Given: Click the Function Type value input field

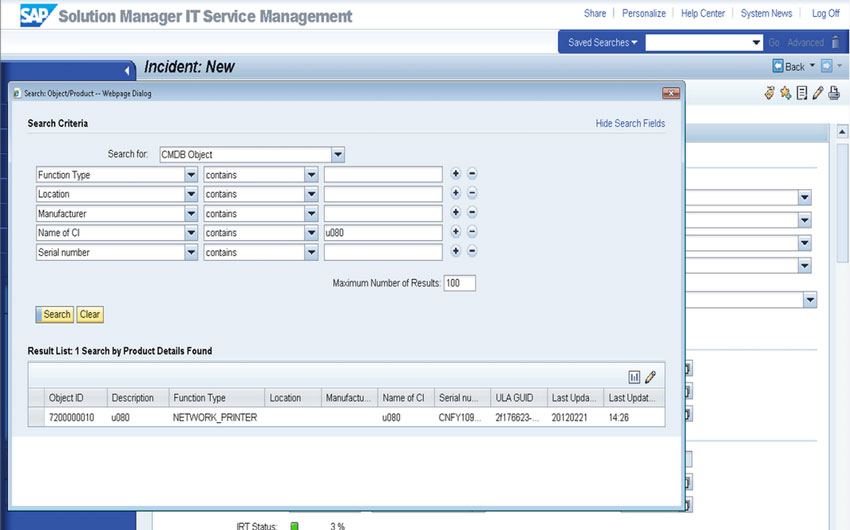Looking at the screenshot, I should coord(383,174).
